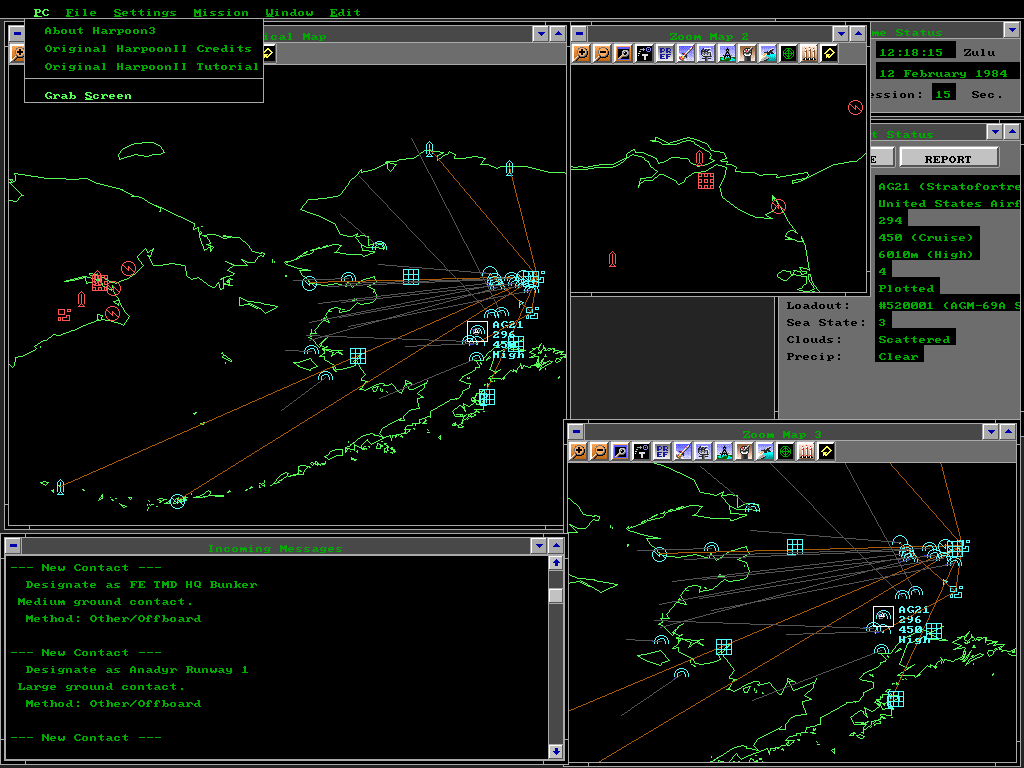Click the track unit icon in Zoom Map 2
The width and height of the screenshot is (1024, 768).
644,54
